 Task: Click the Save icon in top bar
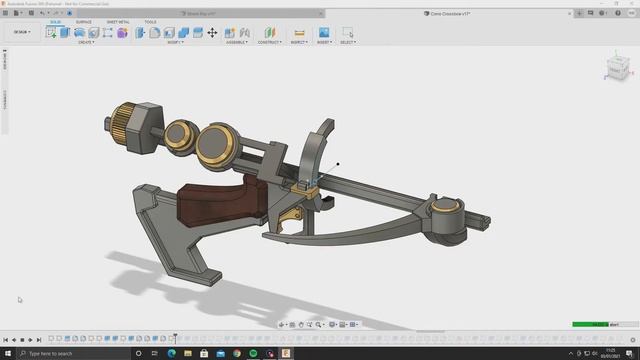point(31,13)
